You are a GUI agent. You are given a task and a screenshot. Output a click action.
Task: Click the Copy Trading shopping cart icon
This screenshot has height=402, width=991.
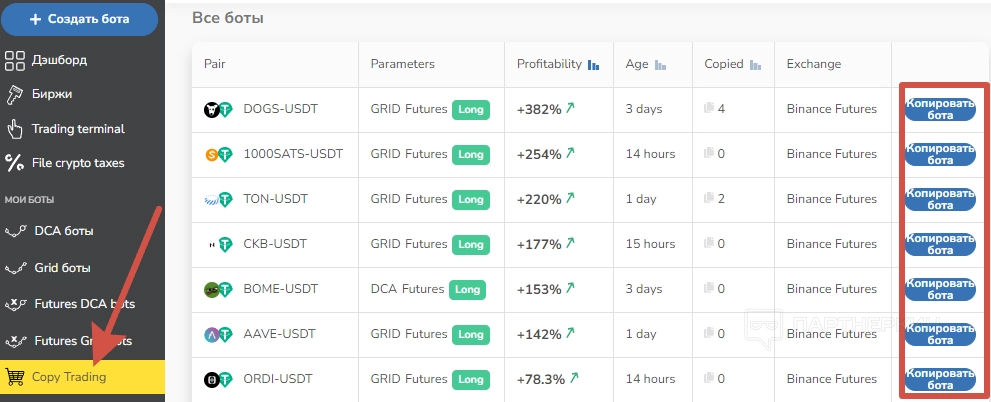click(15, 377)
